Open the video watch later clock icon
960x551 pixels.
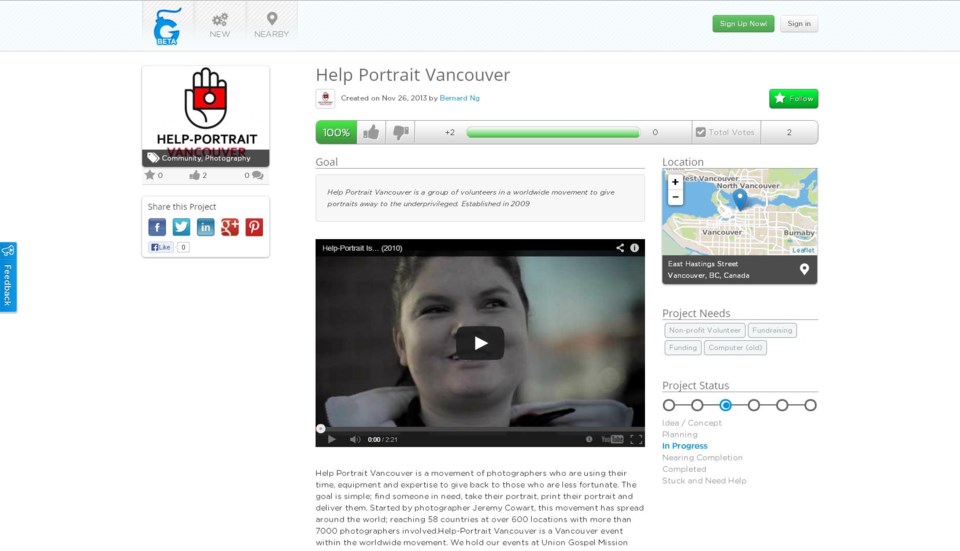(x=589, y=439)
